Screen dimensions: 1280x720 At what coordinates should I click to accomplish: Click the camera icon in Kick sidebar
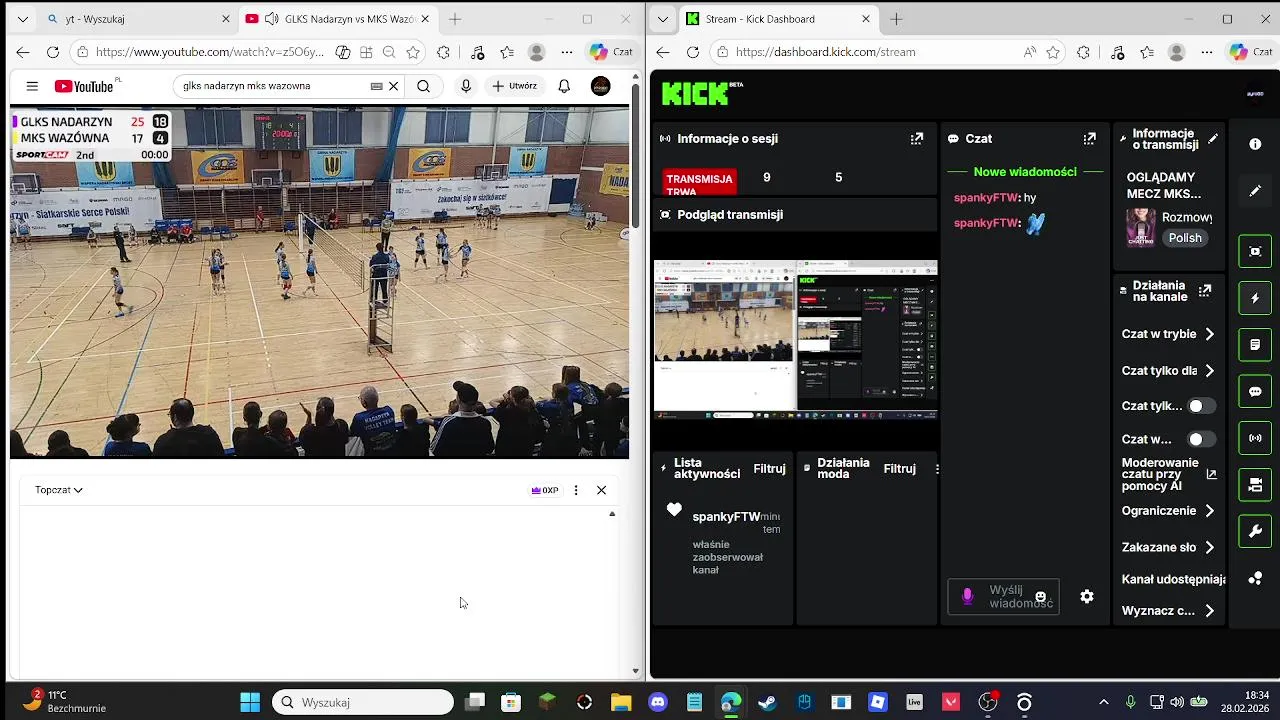pyautogui.click(x=1255, y=485)
